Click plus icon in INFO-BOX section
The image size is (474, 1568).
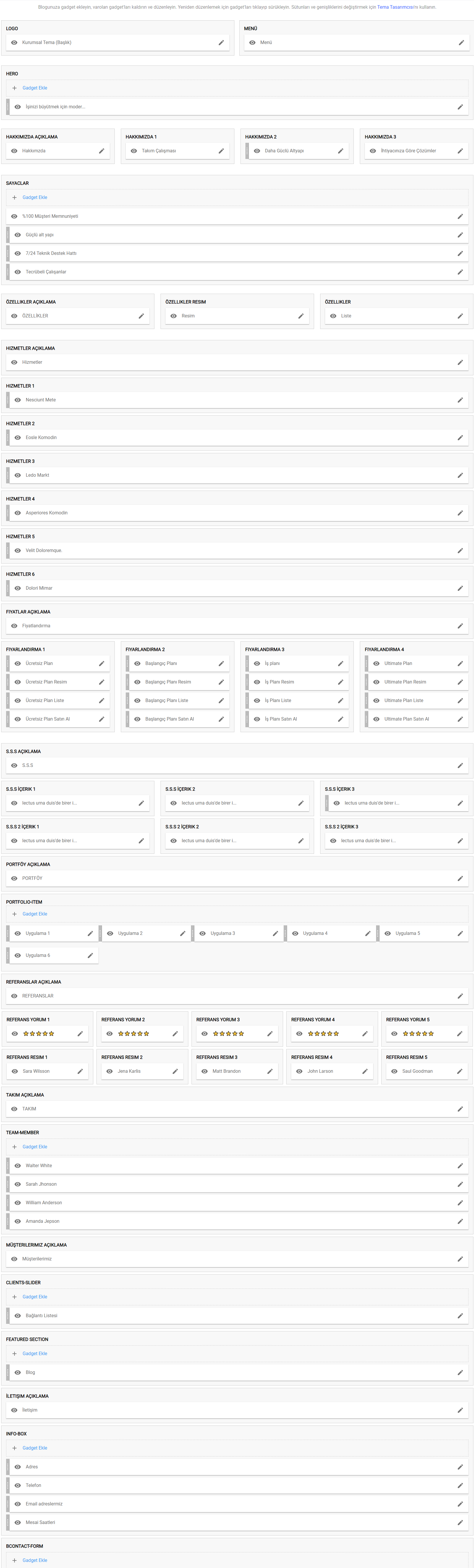(x=14, y=1448)
